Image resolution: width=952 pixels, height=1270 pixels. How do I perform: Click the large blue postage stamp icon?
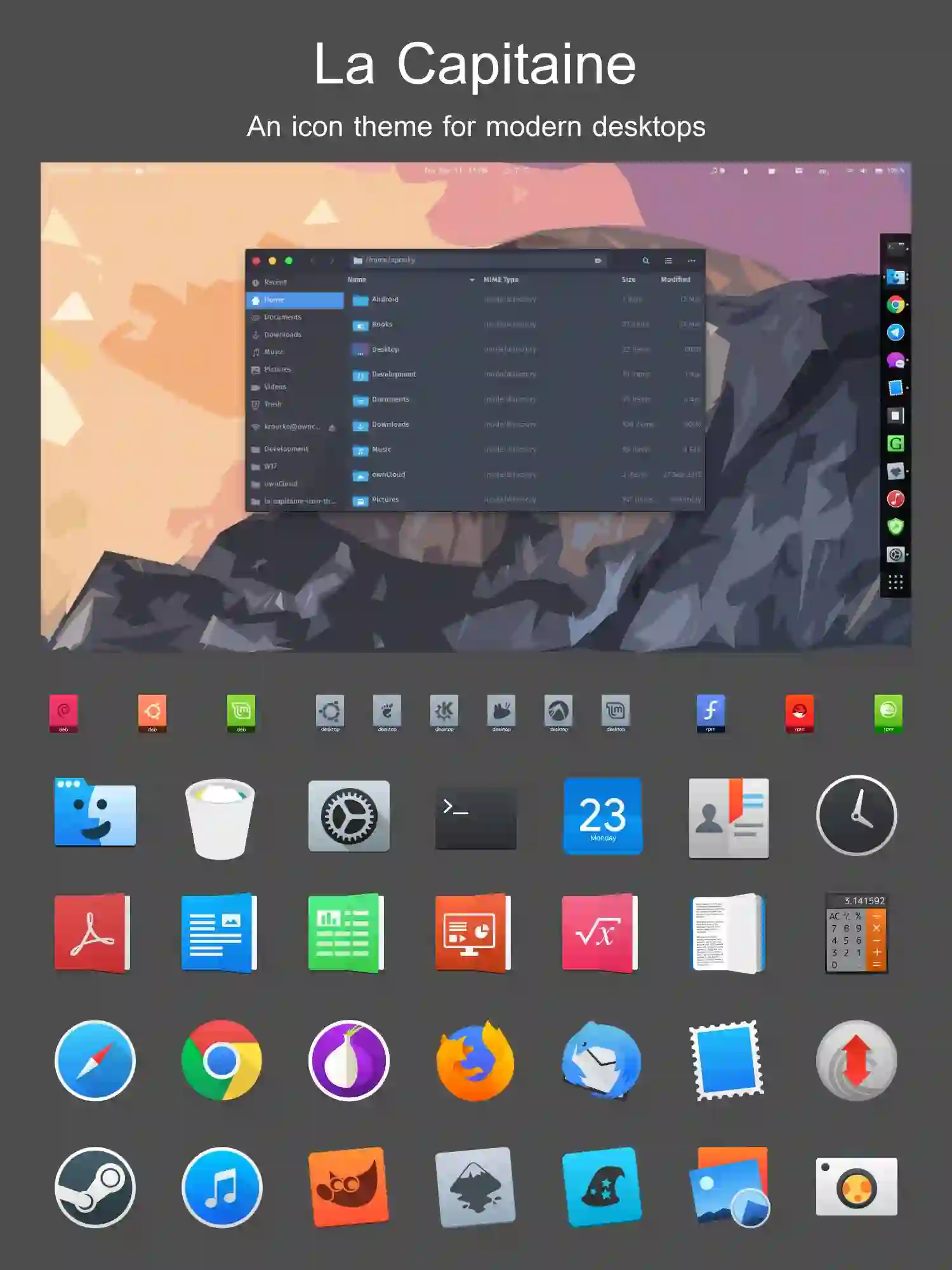(x=727, y=1060)
